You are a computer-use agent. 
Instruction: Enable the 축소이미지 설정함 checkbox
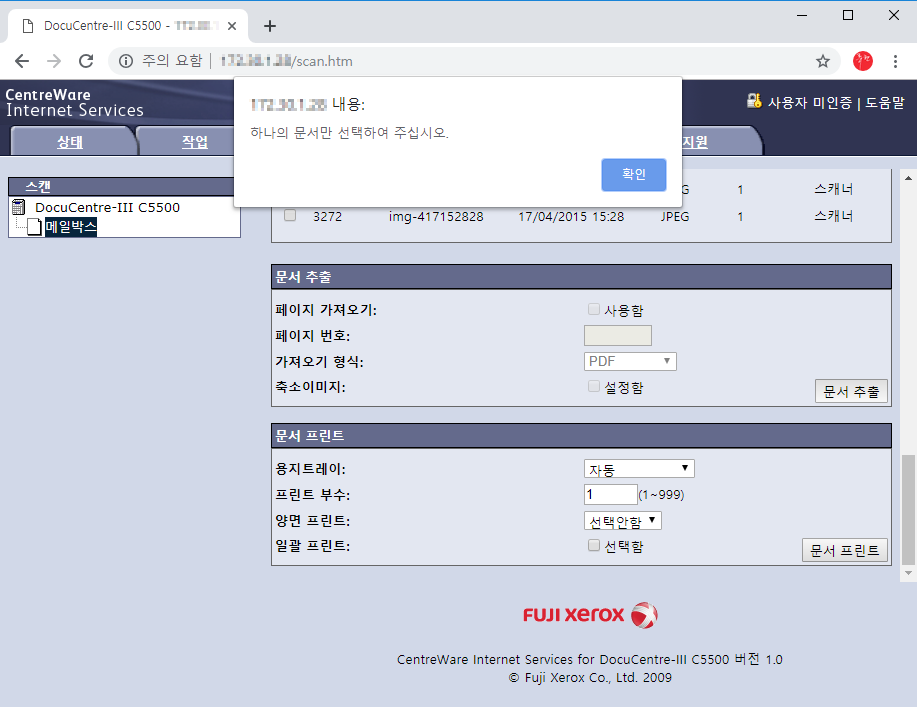point(594,386)
